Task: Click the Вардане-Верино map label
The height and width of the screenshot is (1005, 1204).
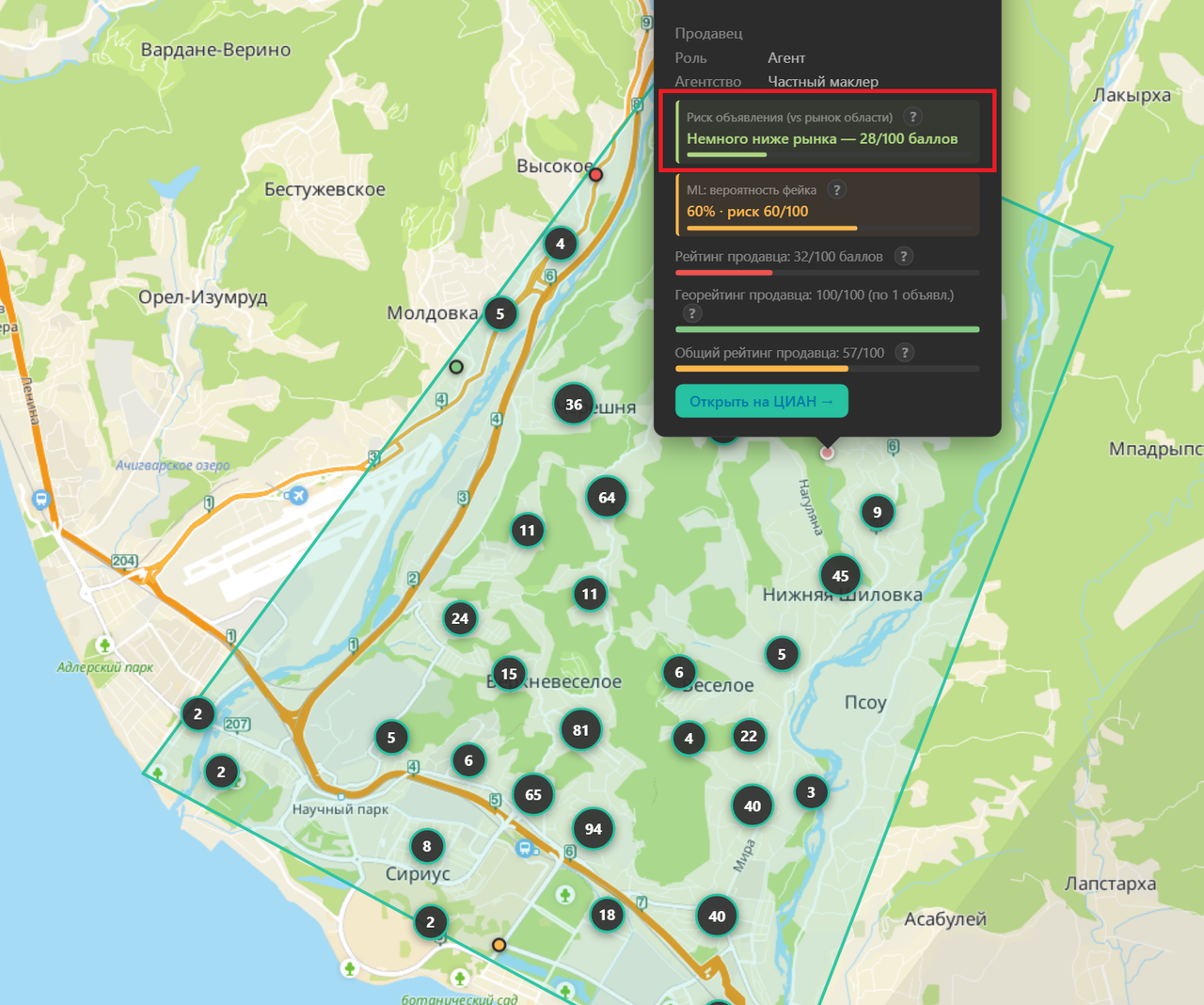Action: pyautogui.click(x=215, y=50)
